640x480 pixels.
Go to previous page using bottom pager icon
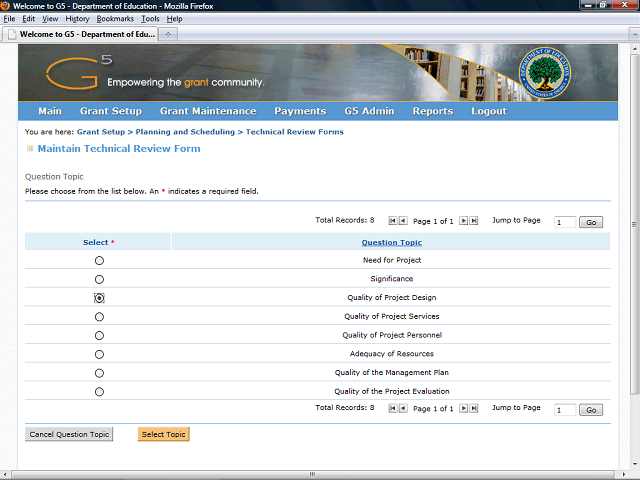tap(403, 408)
